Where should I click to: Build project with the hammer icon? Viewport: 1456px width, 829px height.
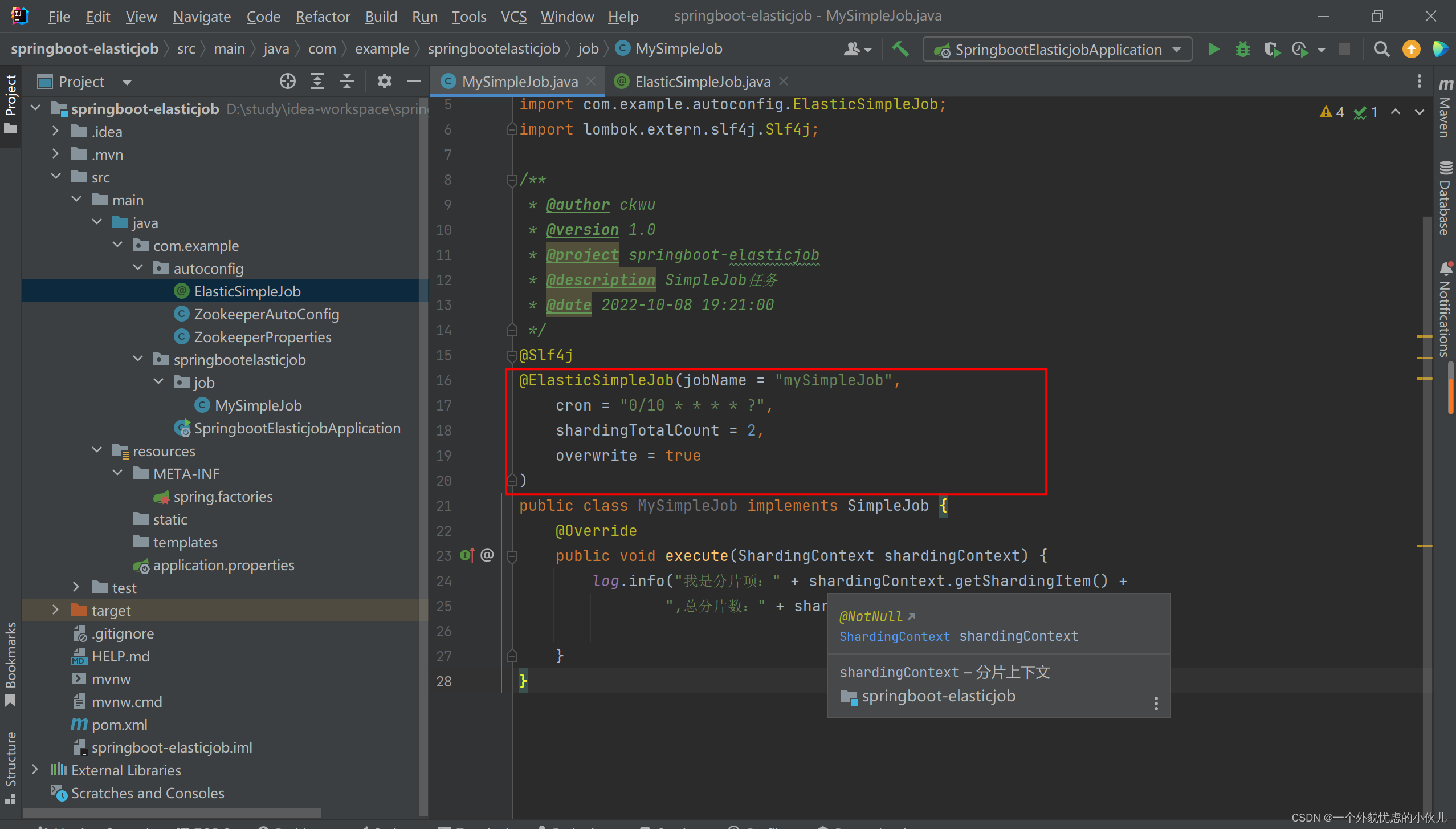point(900,49)
